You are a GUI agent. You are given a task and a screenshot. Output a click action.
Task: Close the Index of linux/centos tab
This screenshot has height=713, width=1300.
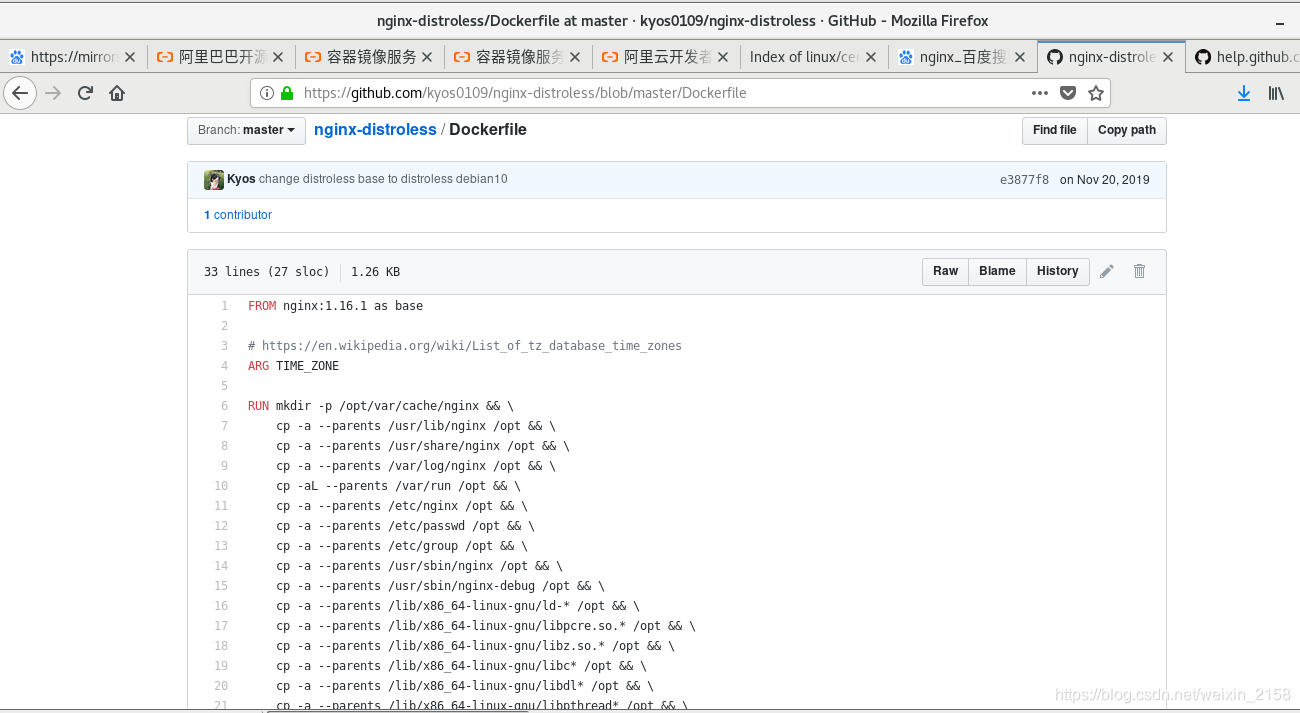(871, 57)
